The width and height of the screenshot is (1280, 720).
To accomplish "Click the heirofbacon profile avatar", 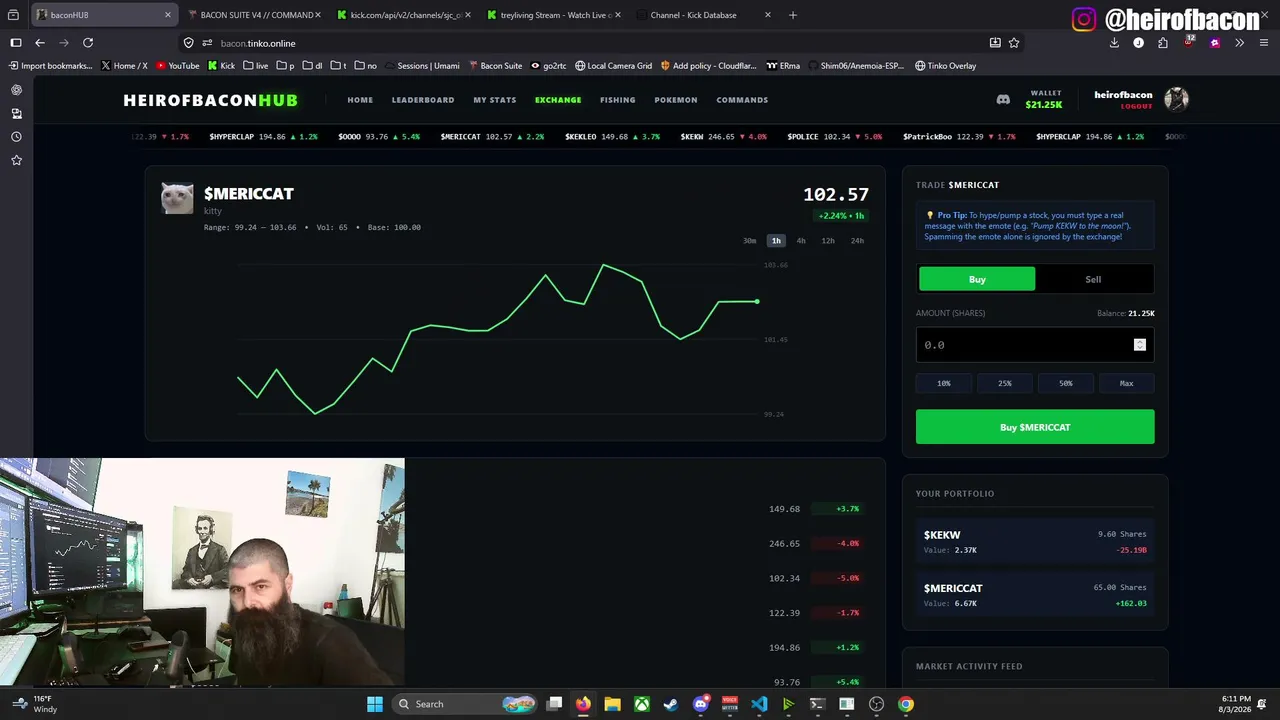I will [x=1176, y=99].
